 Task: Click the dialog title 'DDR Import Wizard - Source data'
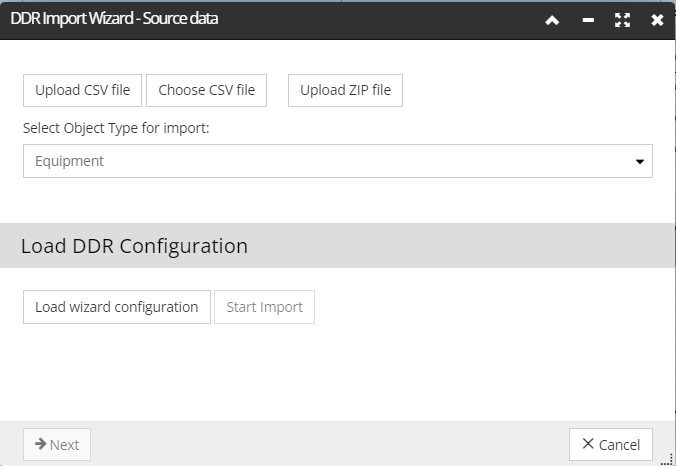point(114,19)
